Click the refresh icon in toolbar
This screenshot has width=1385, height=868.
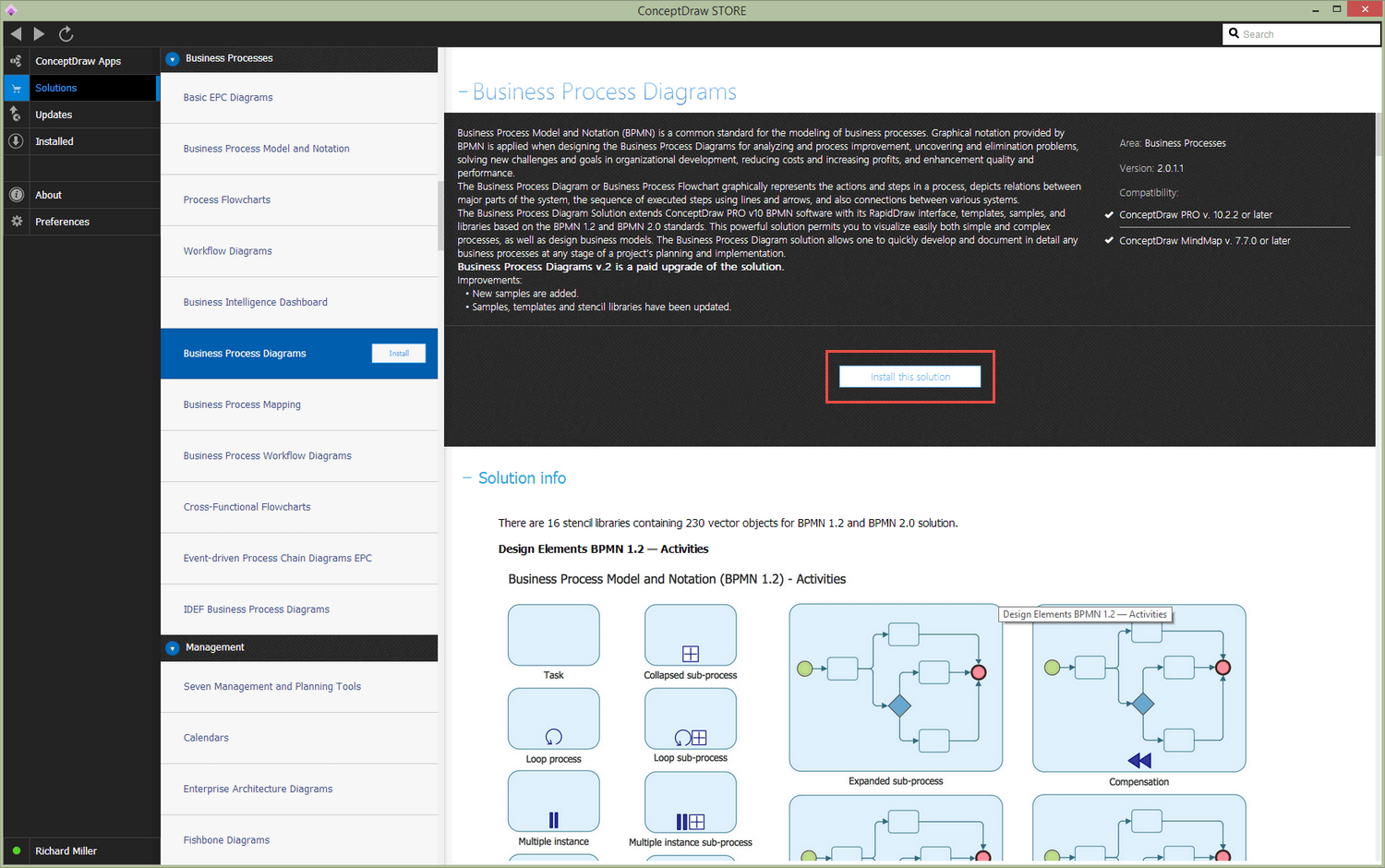tap(66, 34)
